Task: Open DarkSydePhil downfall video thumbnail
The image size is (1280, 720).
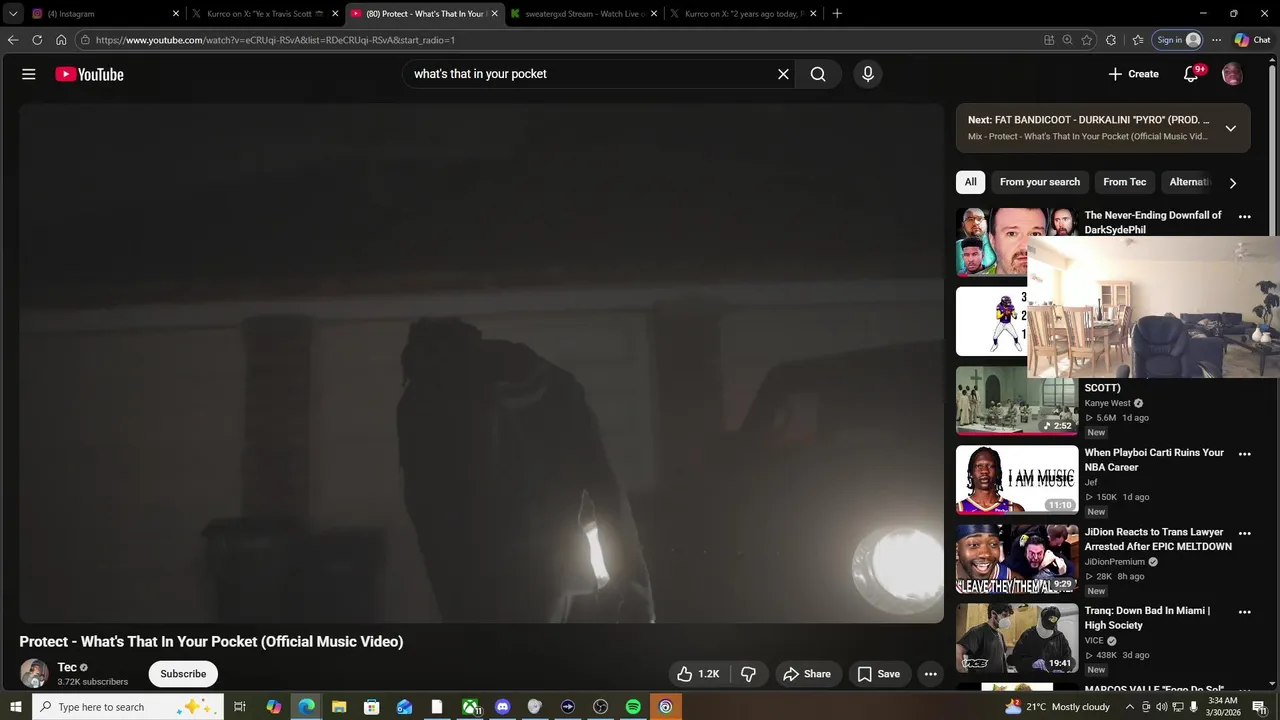Action: pos(992,242)
